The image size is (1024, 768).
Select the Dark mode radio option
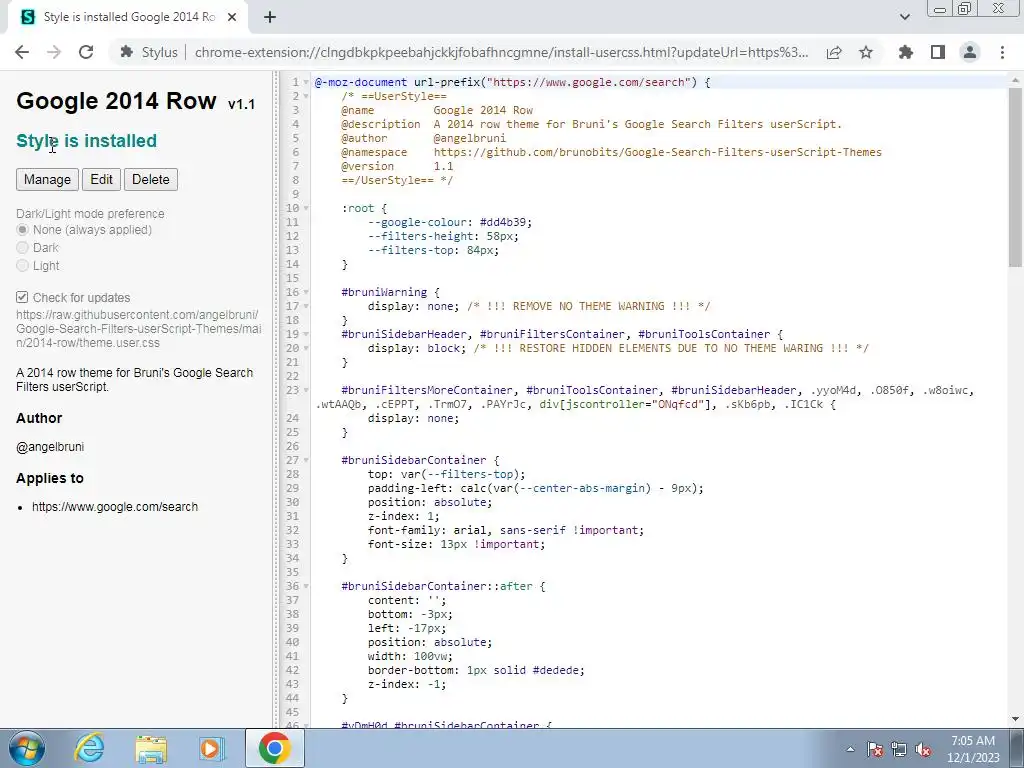point(23,248)
